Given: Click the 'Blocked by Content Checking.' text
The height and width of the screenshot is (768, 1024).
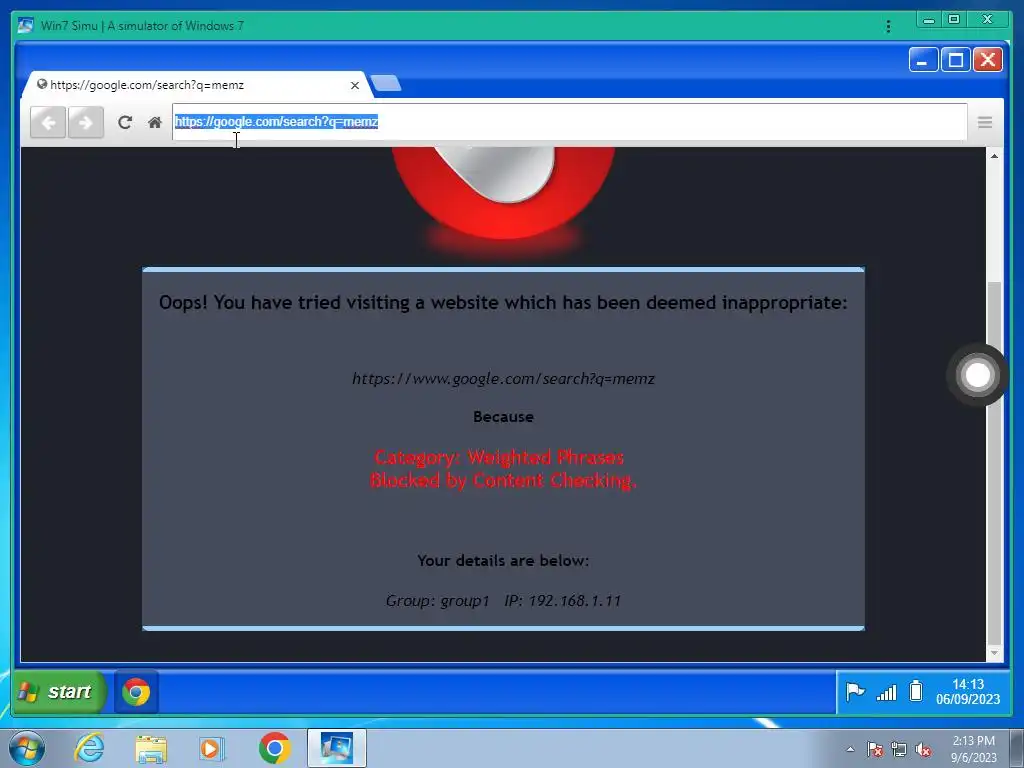Looking at the screenshot, I should (x=503, y=481).
